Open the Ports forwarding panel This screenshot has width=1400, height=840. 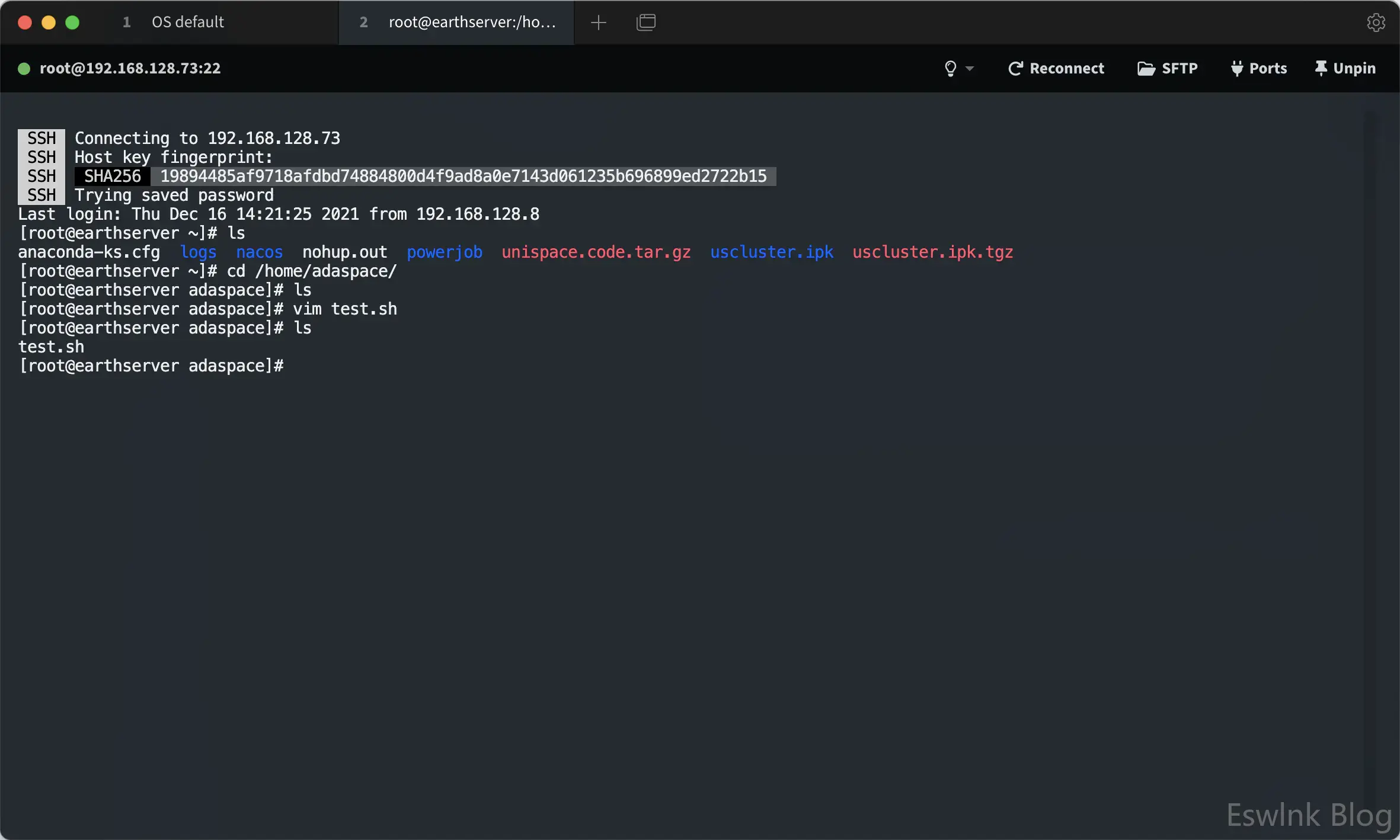point(1259,69)
